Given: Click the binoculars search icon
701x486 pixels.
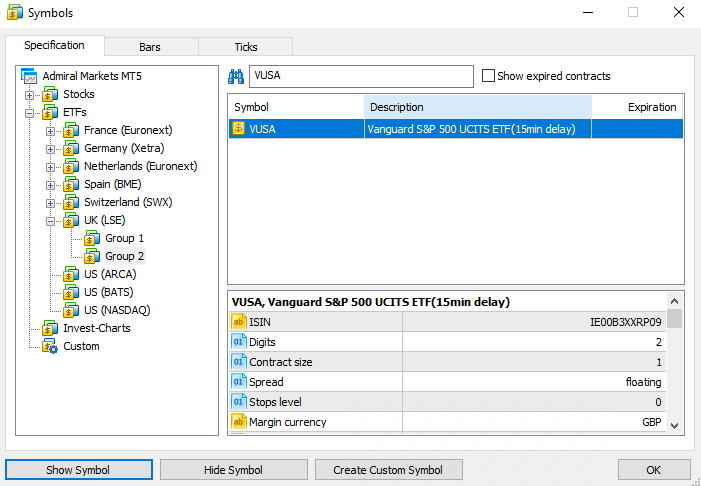Looking at the screenshot, I should click(x=236, y=76).
